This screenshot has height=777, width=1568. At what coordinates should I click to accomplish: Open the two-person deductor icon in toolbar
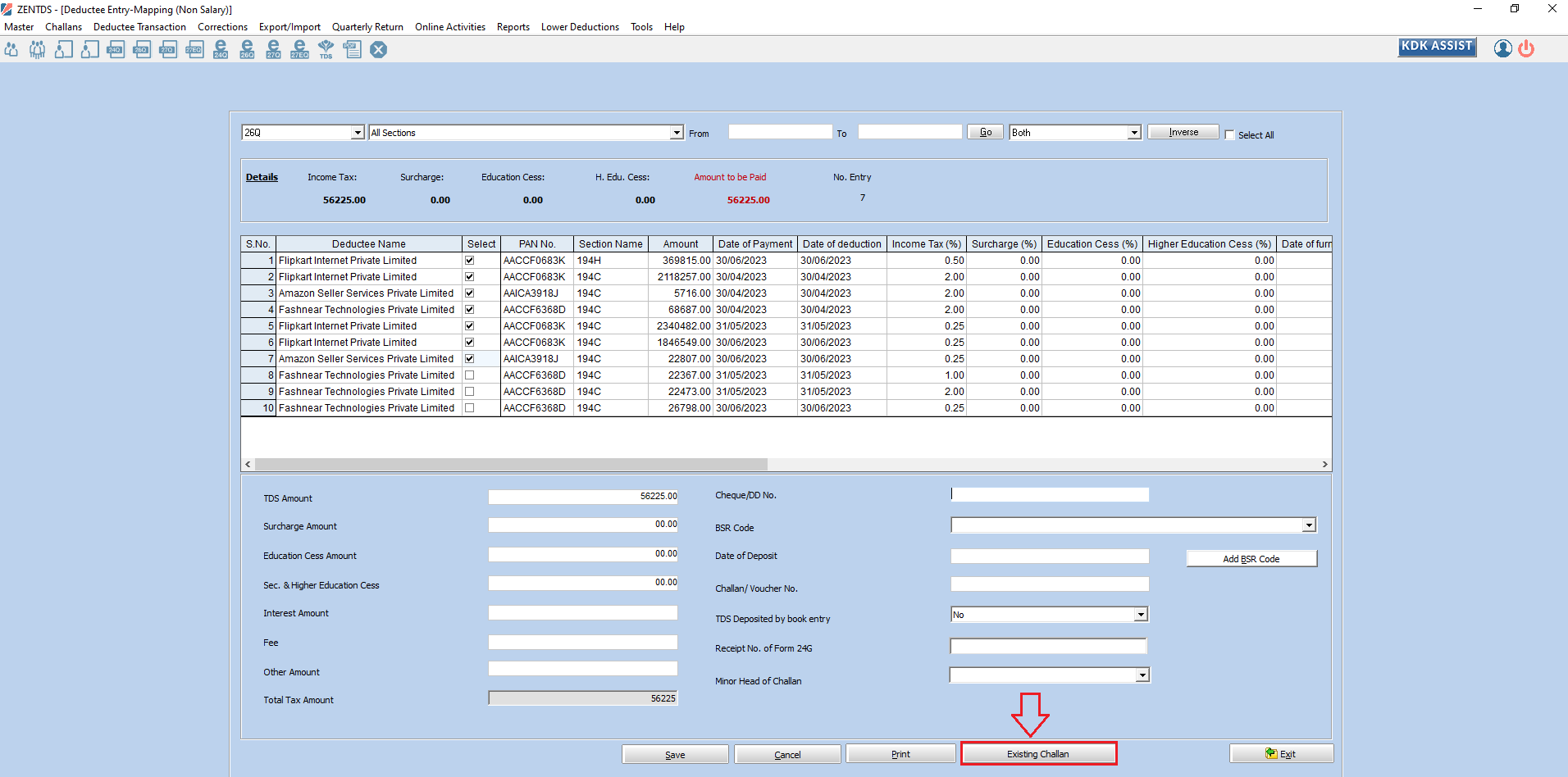coord(11,49)
